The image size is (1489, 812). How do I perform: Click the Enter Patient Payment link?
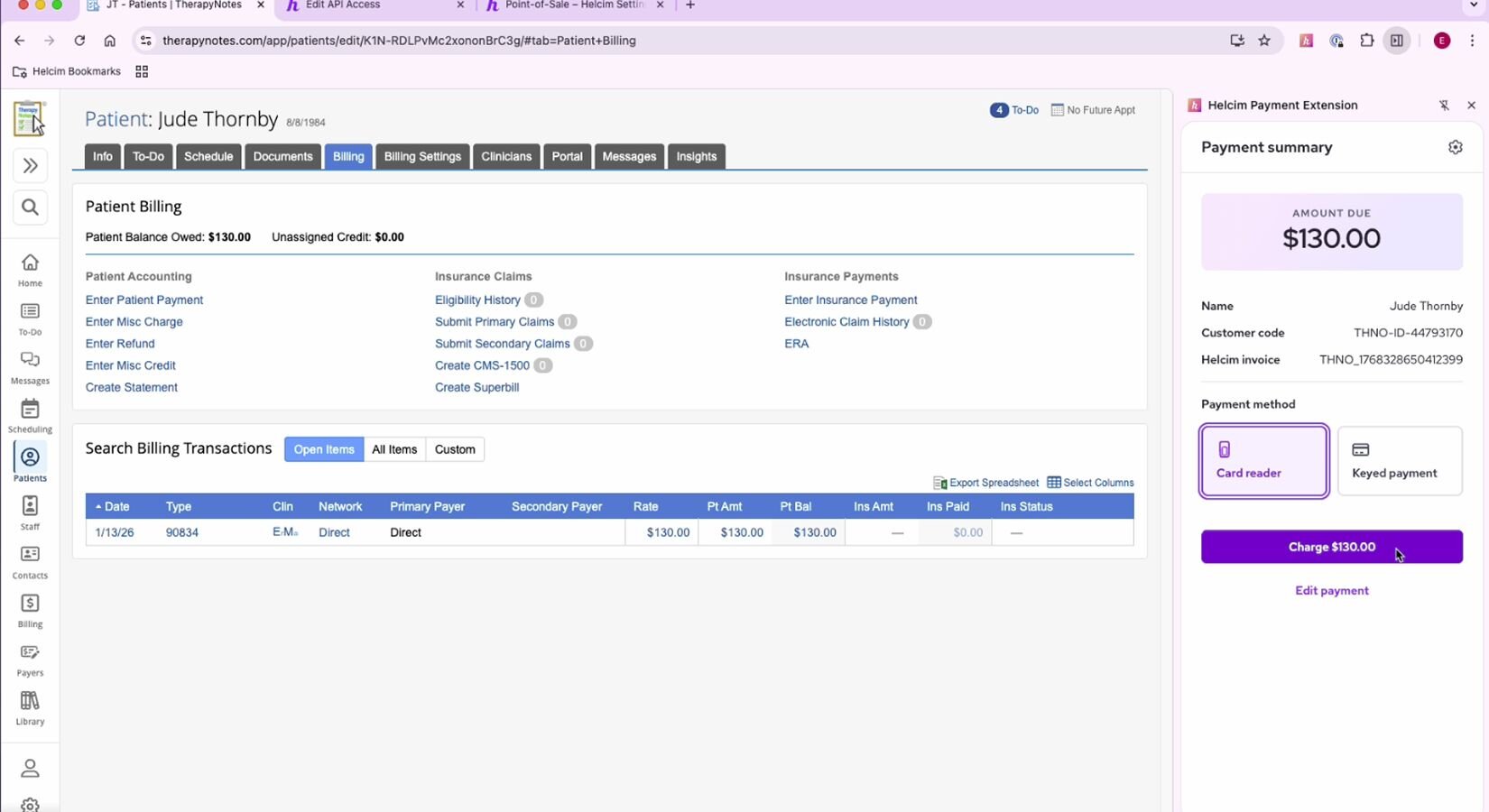pos(144,300)
